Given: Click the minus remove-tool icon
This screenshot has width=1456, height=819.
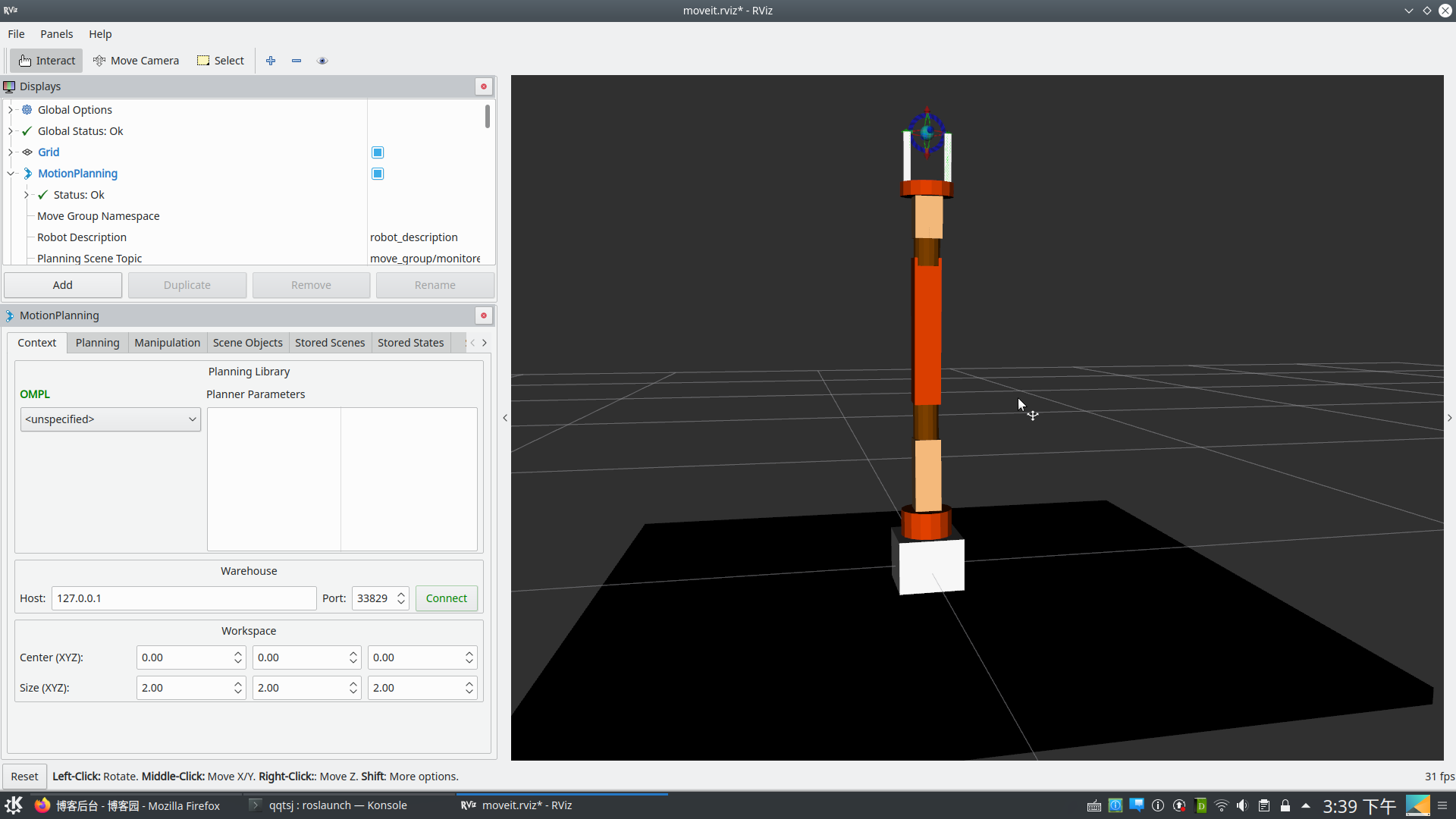Looking at the screenshot, I should click(x=297, y=61).
